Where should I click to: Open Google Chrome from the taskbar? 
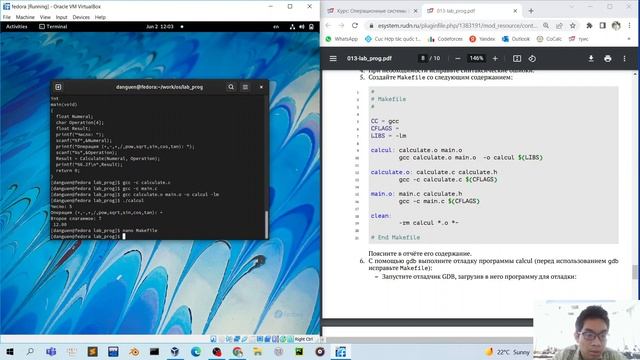(x=237, y=351)
